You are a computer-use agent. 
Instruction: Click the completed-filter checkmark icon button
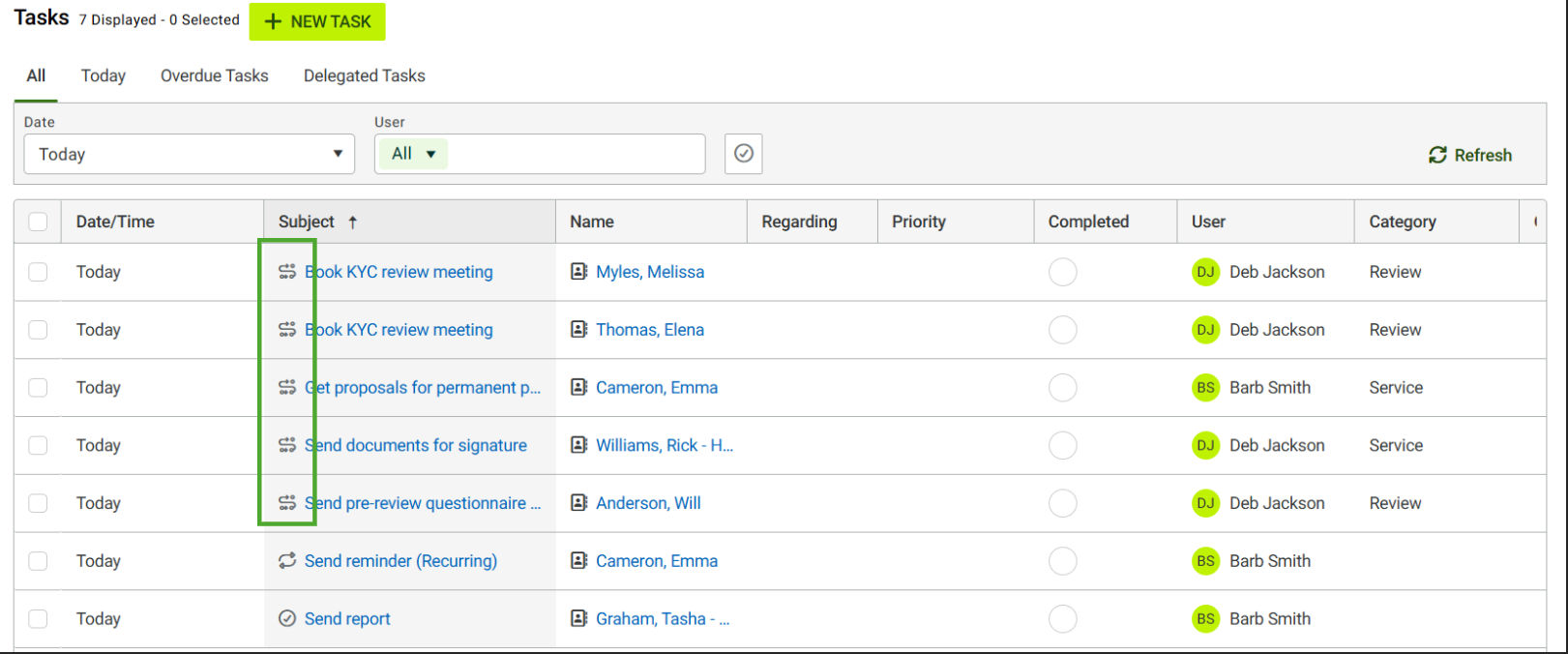(x=744, y=154)
